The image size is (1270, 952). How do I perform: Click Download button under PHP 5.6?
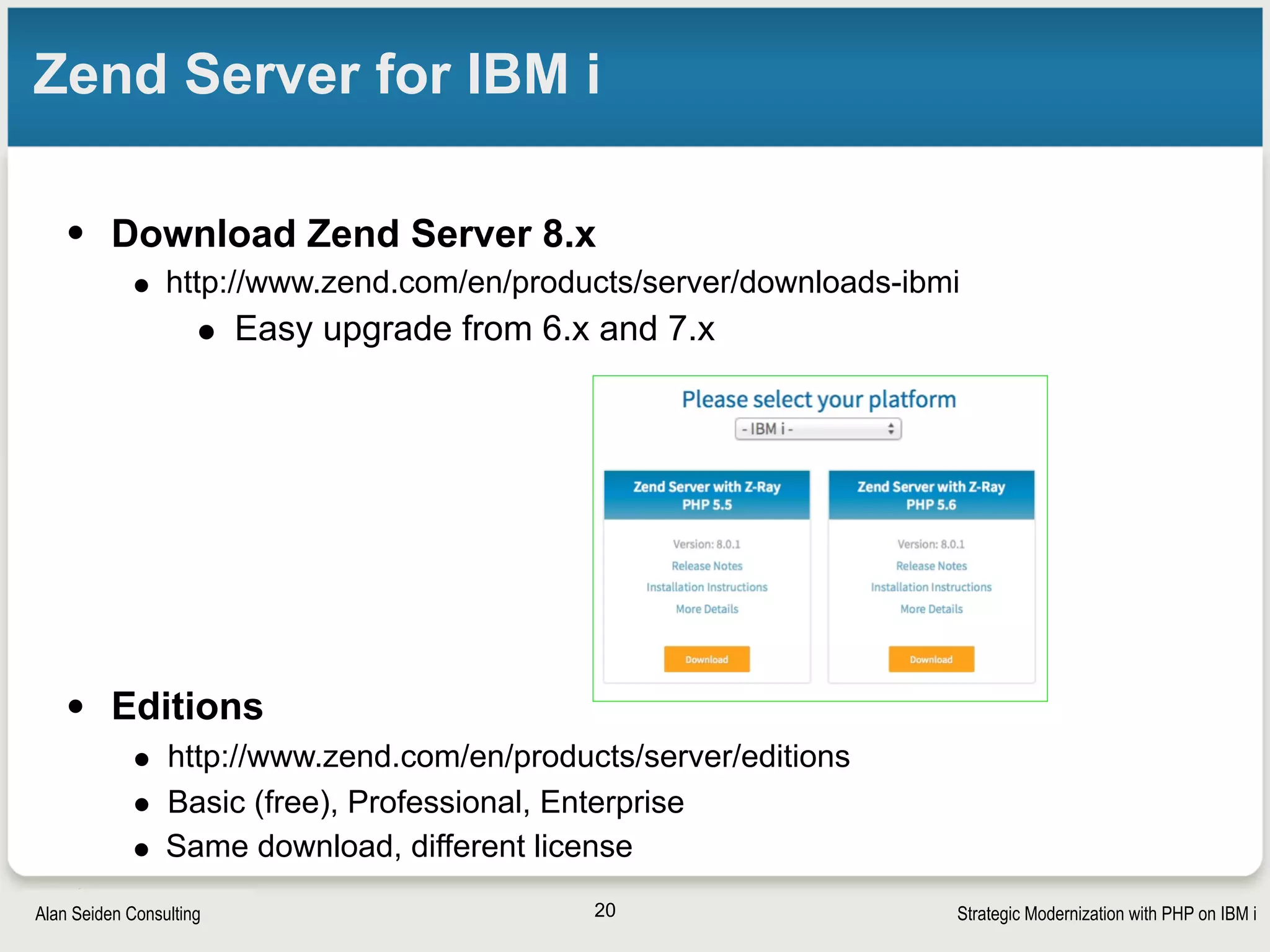coord(931,659)
